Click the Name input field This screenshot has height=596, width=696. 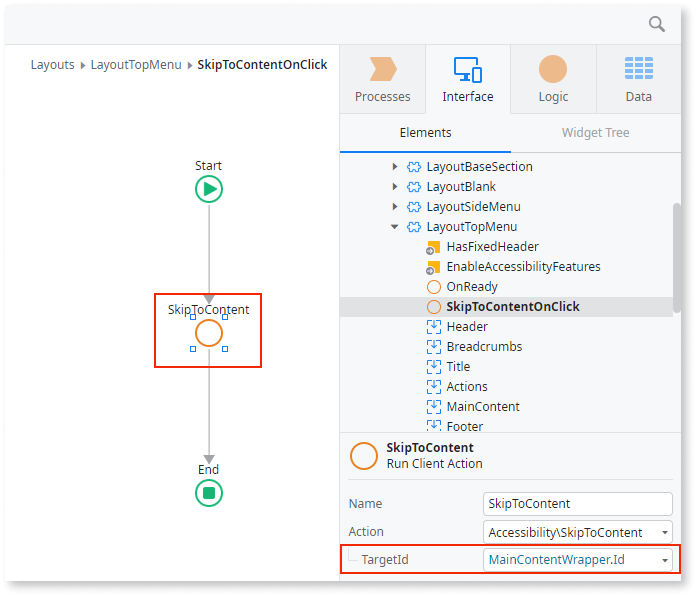[577, 504]
